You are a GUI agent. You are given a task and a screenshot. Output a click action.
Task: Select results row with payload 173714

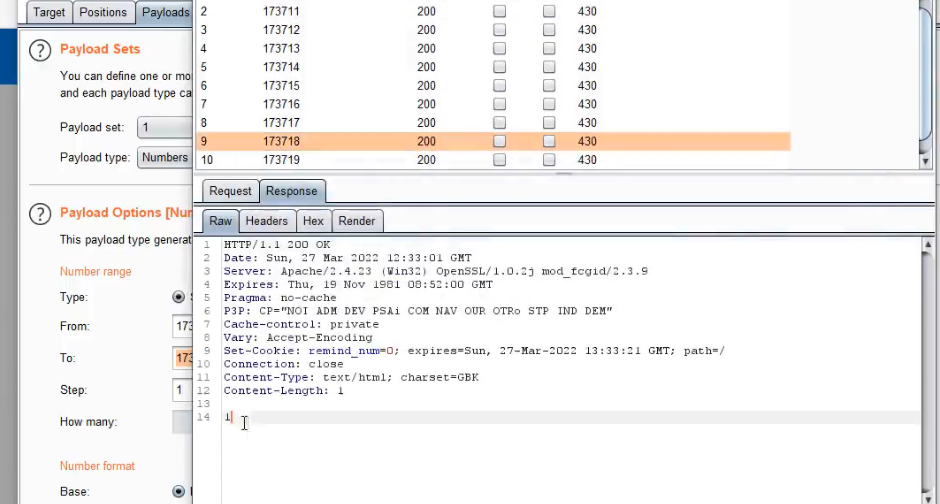[493, 67]
